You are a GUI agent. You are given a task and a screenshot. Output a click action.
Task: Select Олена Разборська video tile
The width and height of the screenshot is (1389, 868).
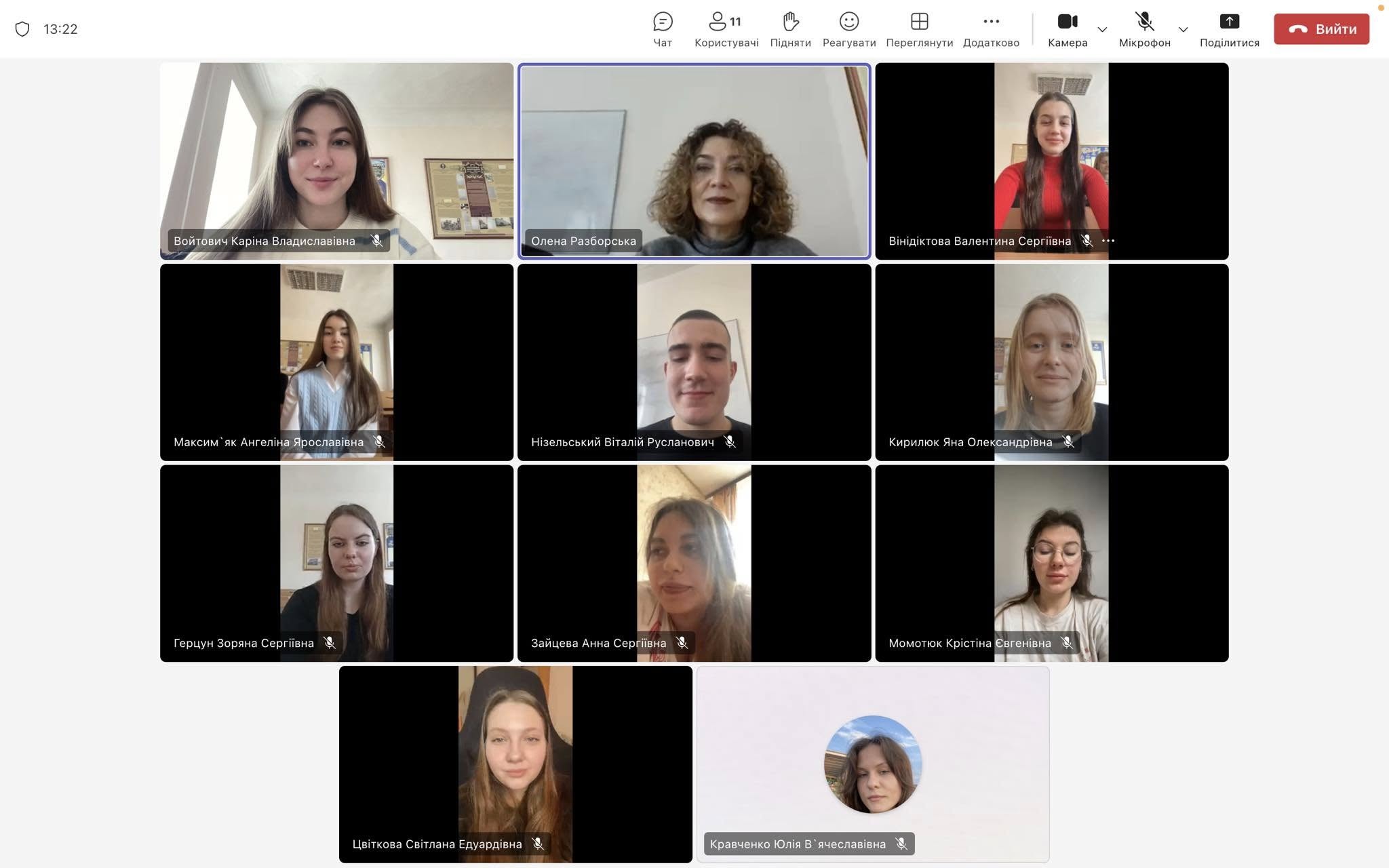tap(694, 161)
